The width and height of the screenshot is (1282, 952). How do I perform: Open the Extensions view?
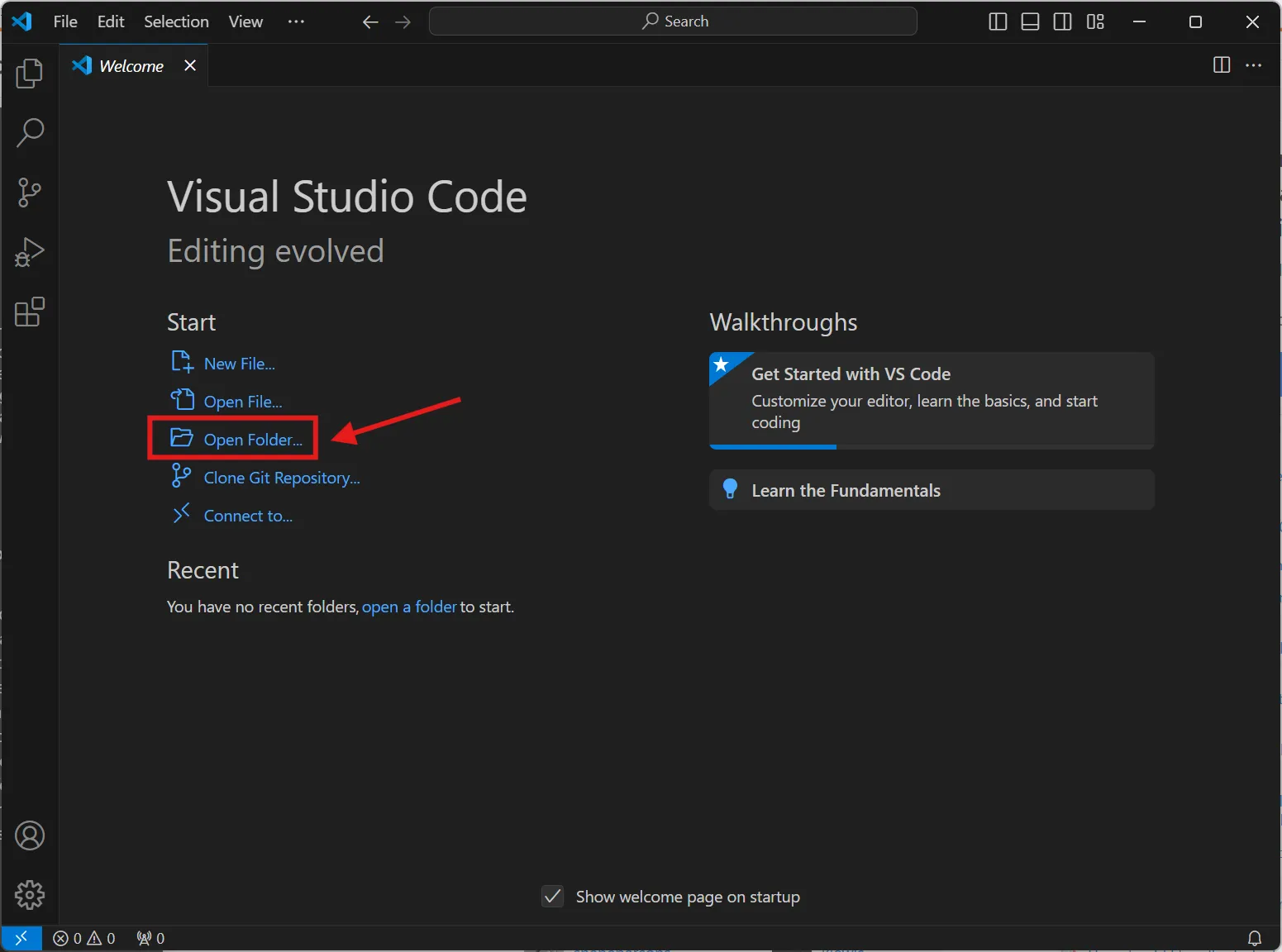point(30,312)
